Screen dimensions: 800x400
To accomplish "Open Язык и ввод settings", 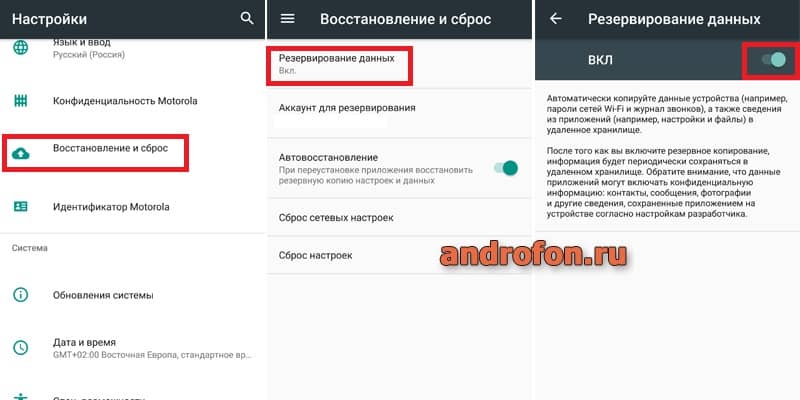I will click(133, 48).
